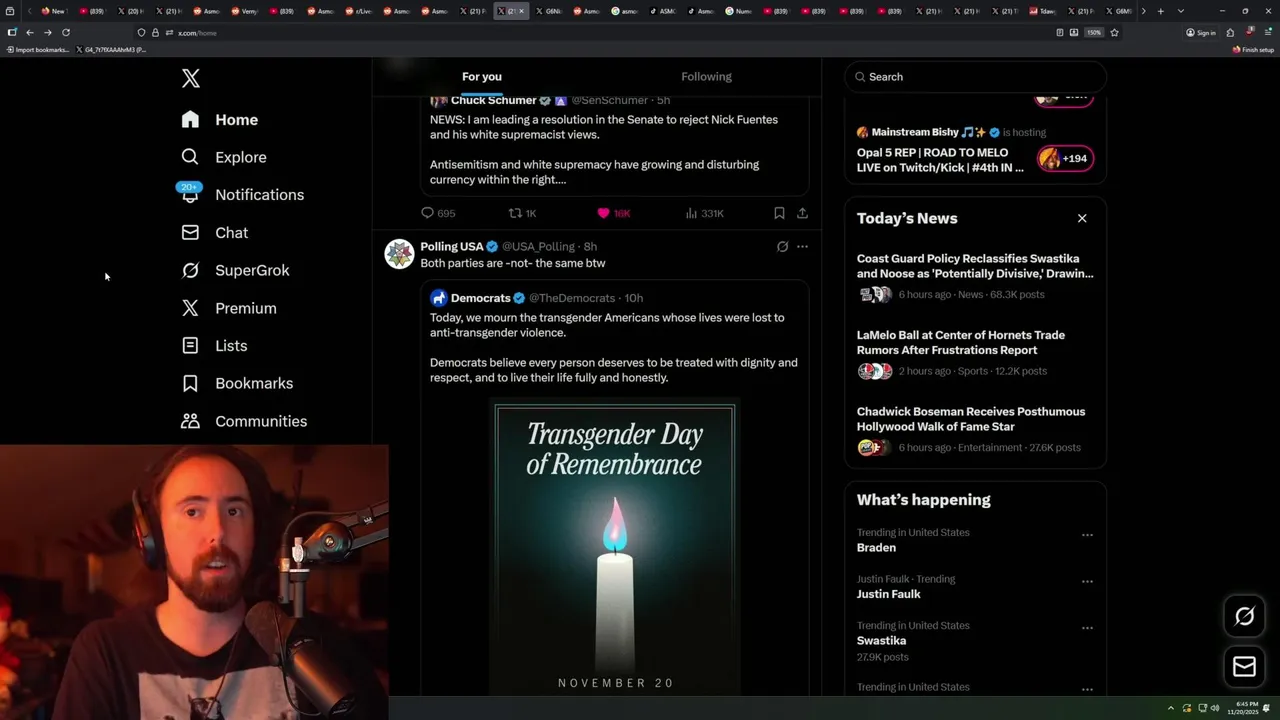Image resolution: width=1280 pixels, height=720 pixels.
Task: Open SuperGrok from the sidebar
Action: [235, 270]
